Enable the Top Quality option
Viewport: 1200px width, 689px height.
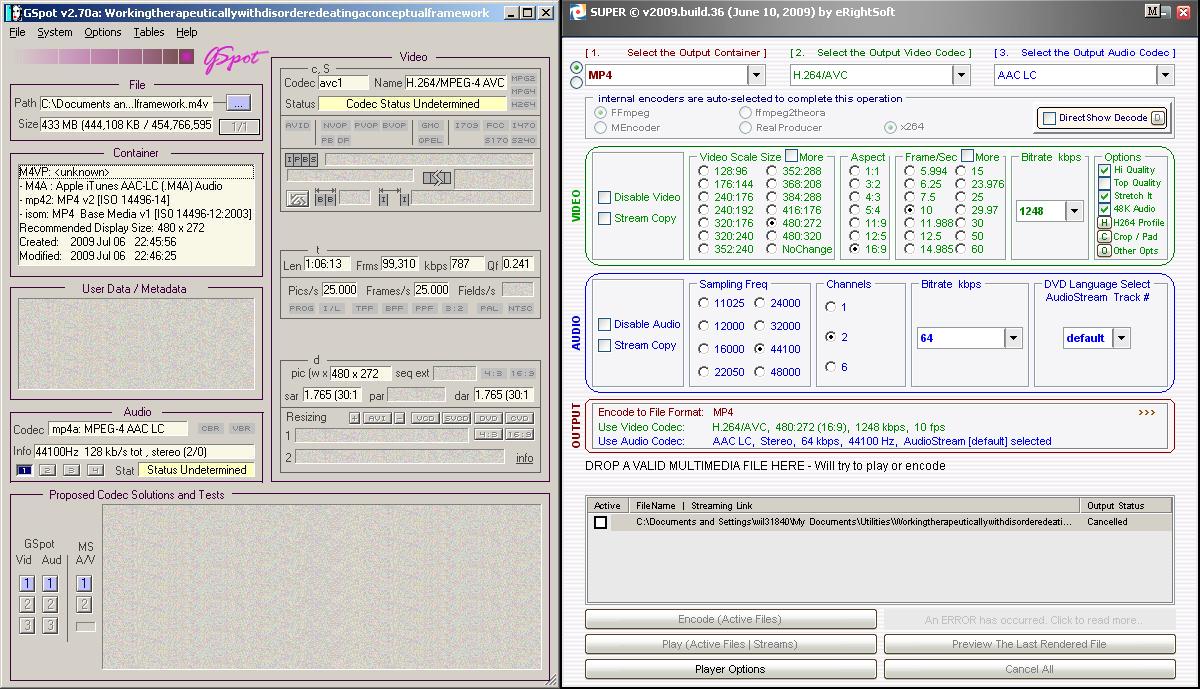[x=1104, y=183]
